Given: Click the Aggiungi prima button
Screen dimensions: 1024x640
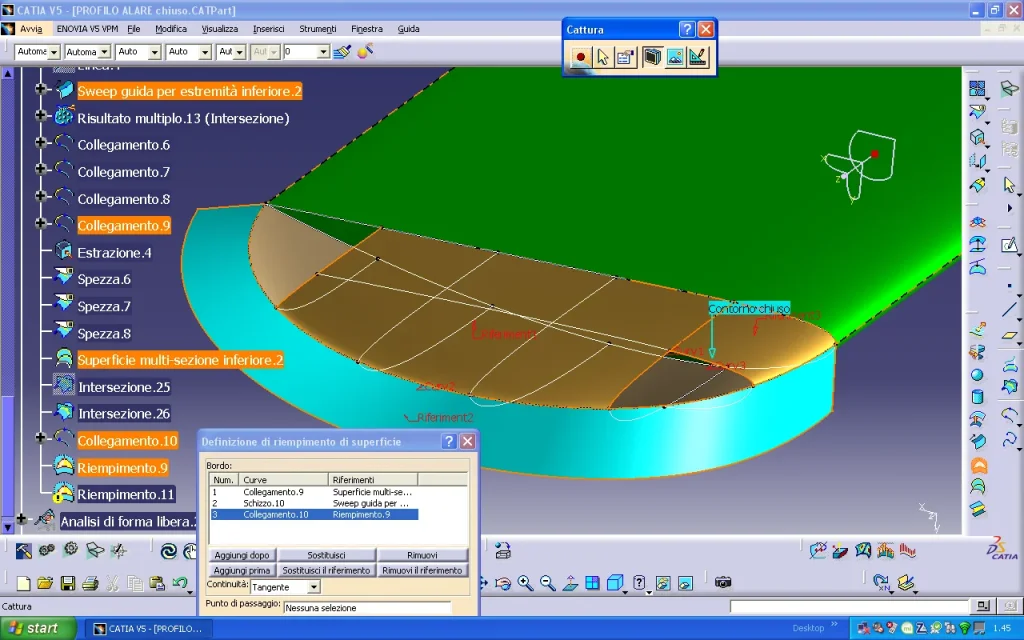Looking at the screenshot, I should [x=242, y=570].
